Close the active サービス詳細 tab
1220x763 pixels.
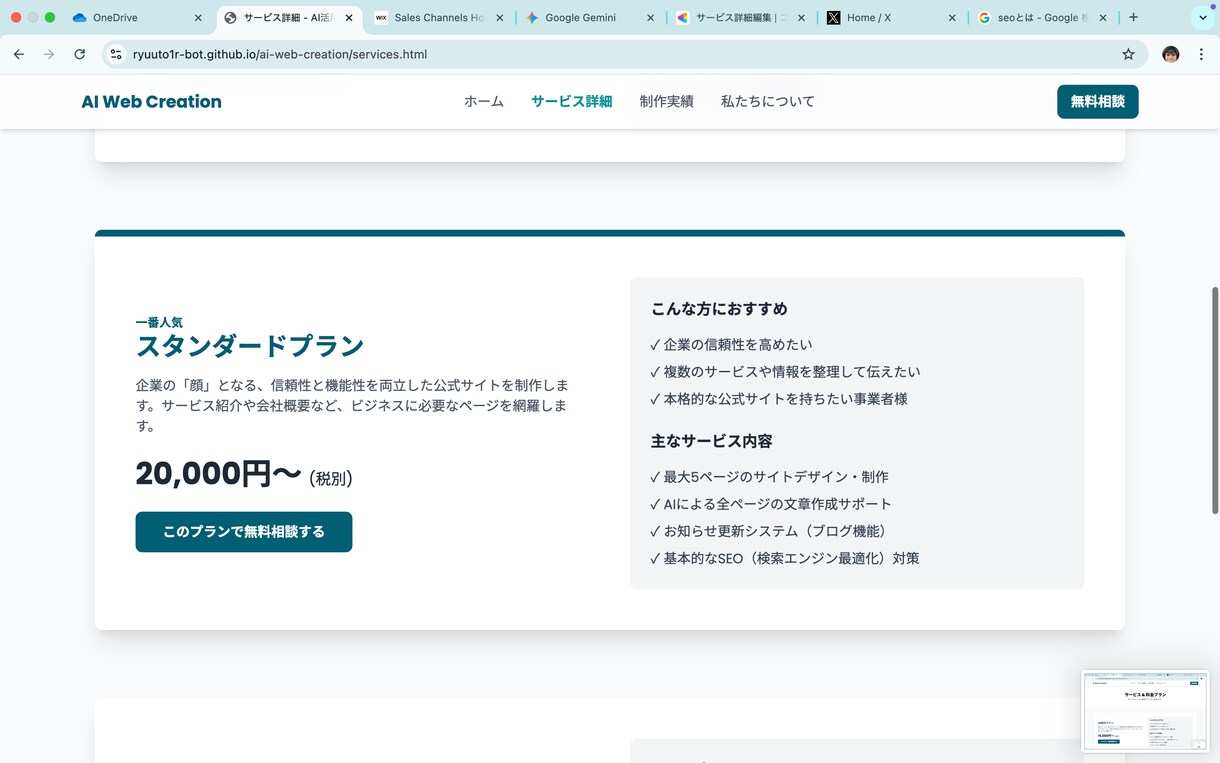coord(349,18)
